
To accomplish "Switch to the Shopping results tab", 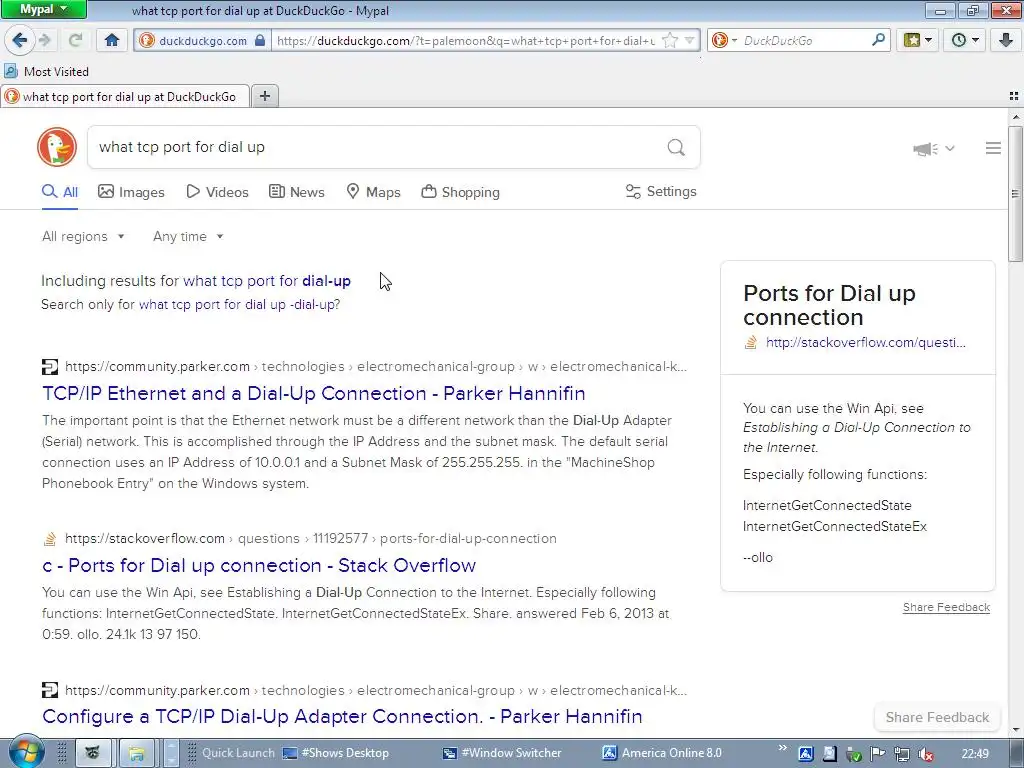I will 460,192.
